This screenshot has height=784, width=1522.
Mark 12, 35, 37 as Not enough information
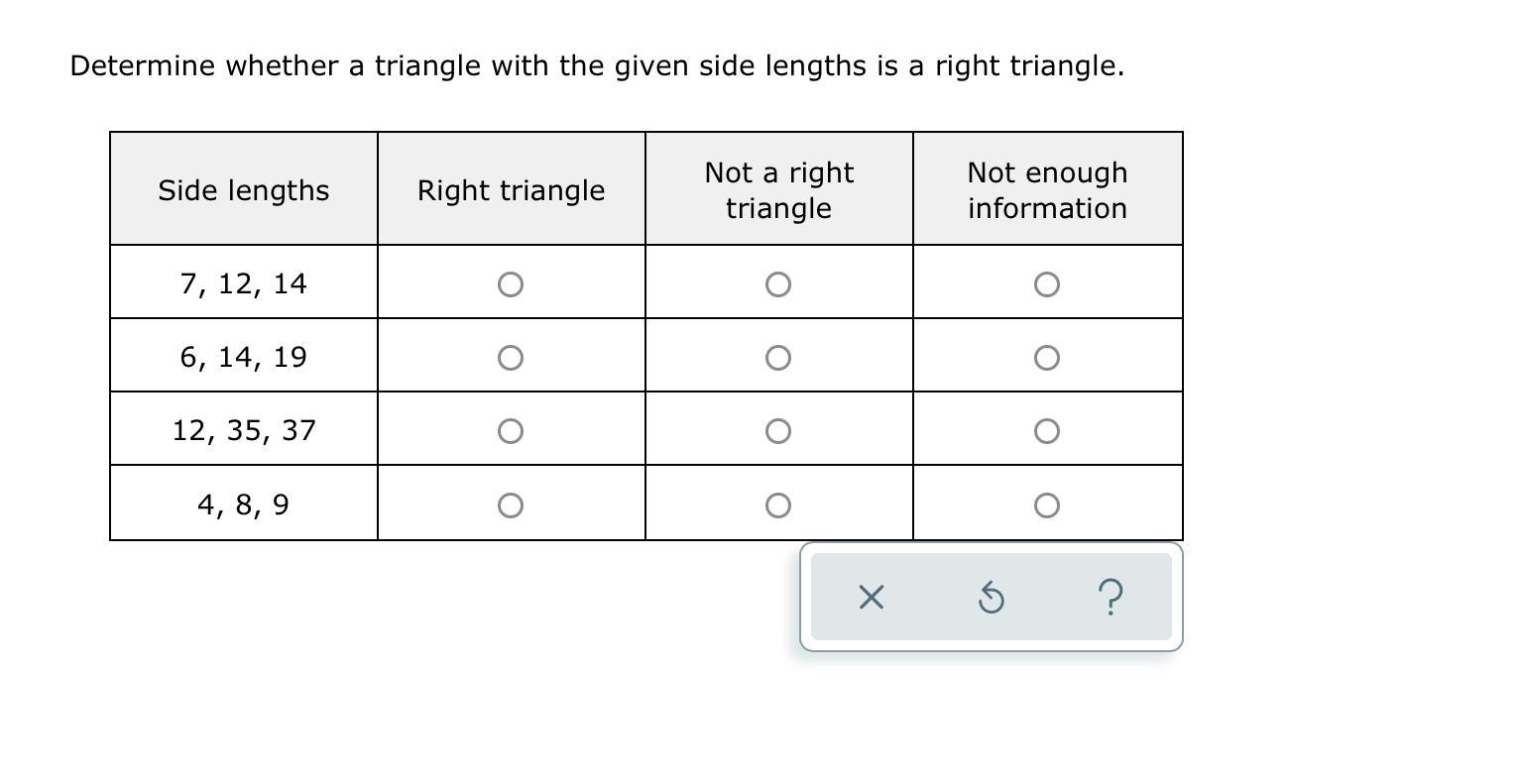pos(1046,431)
